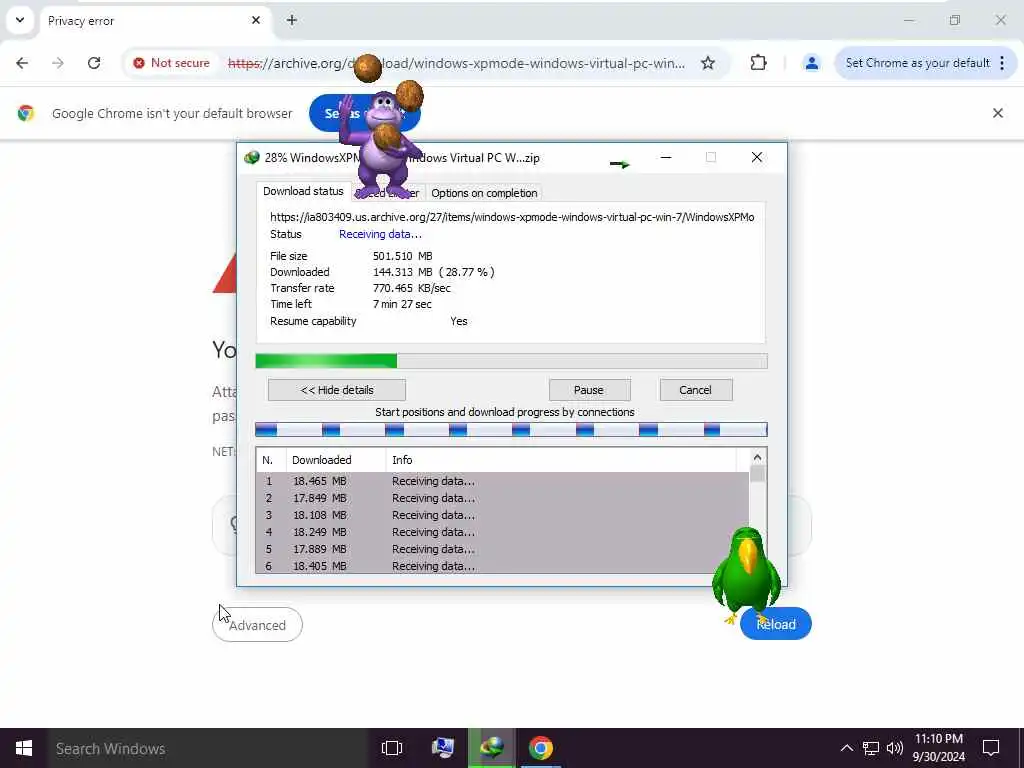Open network status tray icon
1024x768 pixels.
point(871,748)
